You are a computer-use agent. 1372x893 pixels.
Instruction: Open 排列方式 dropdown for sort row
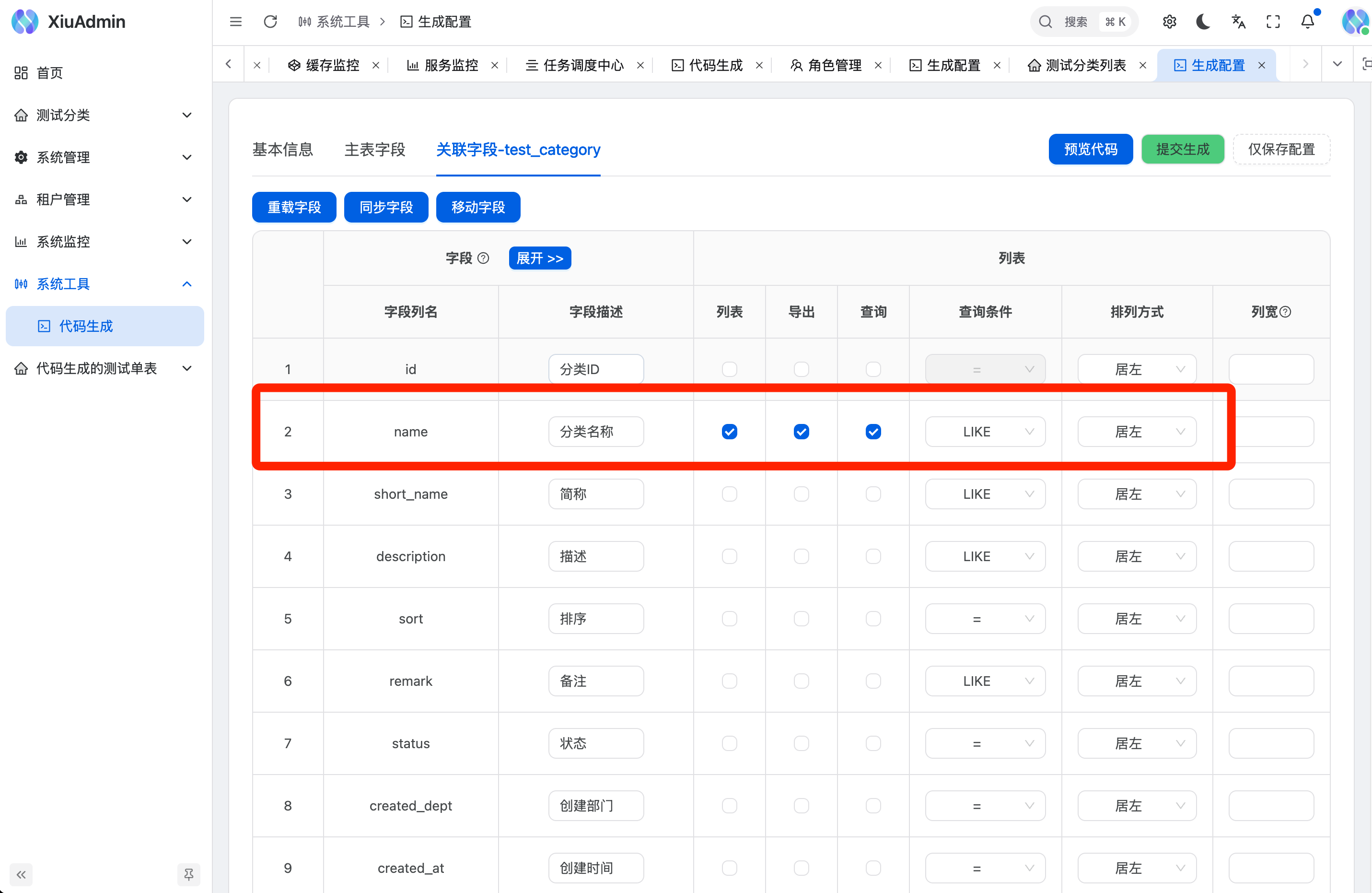tap(1136, 618)
